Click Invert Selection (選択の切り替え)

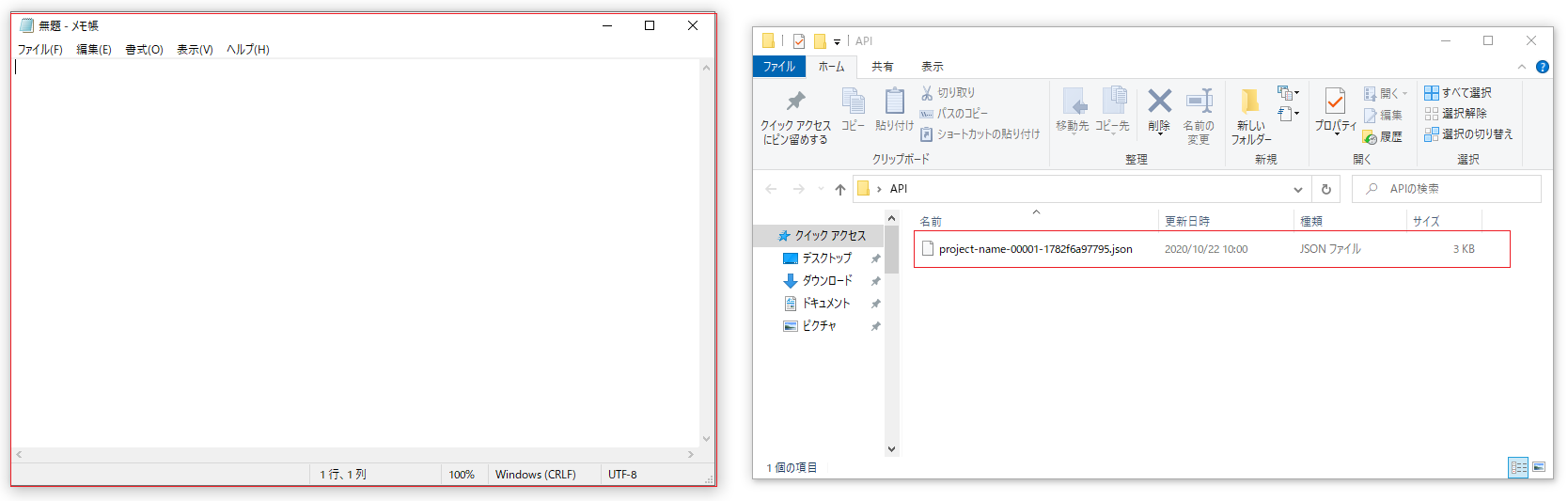tap(1468, 134)
